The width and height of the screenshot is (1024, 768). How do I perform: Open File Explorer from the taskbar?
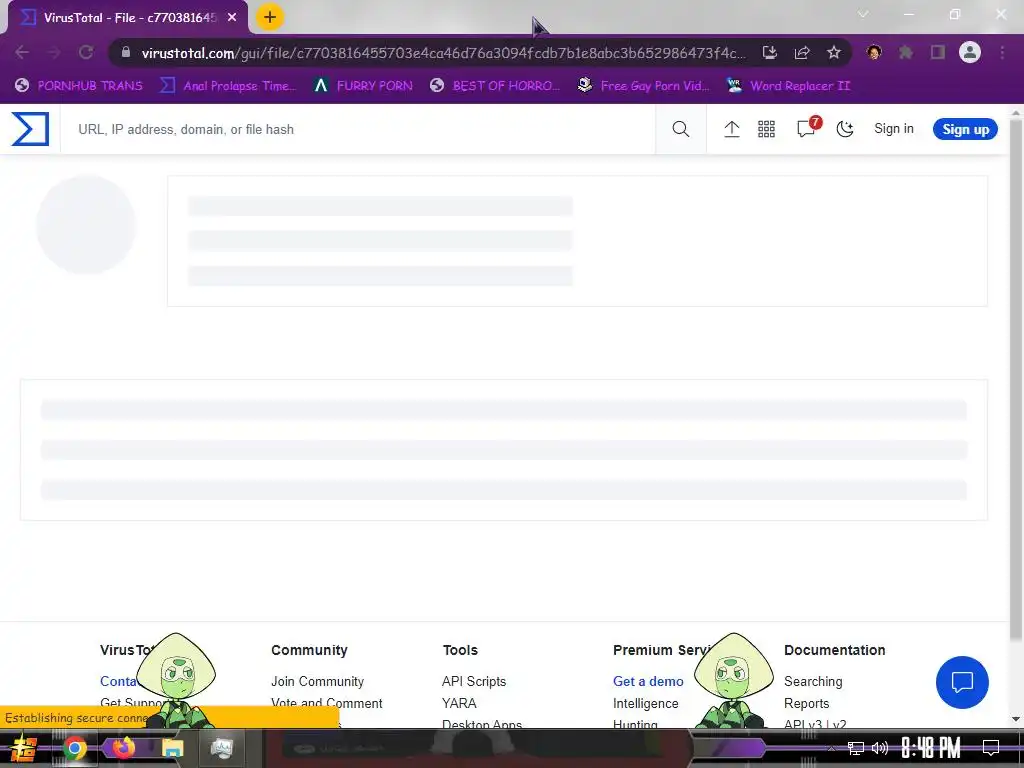172,748
